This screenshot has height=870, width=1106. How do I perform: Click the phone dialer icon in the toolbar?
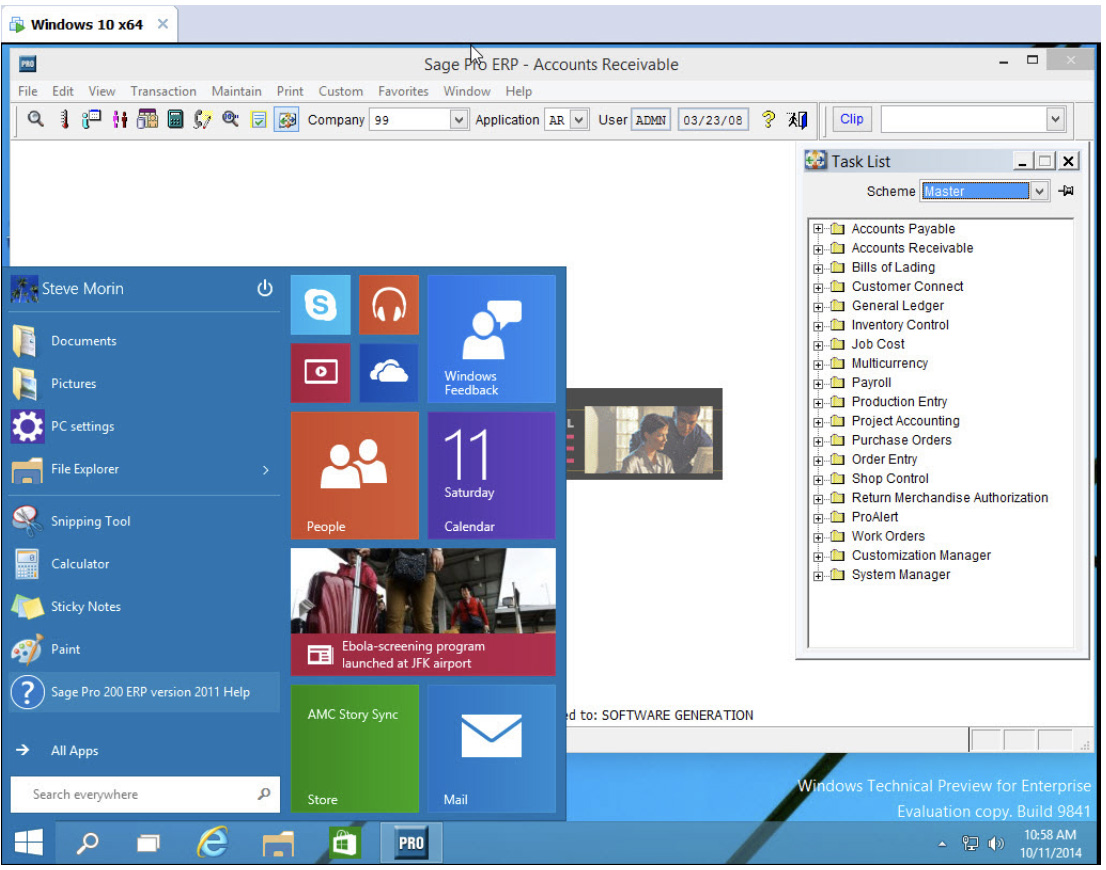click(199, 120)
